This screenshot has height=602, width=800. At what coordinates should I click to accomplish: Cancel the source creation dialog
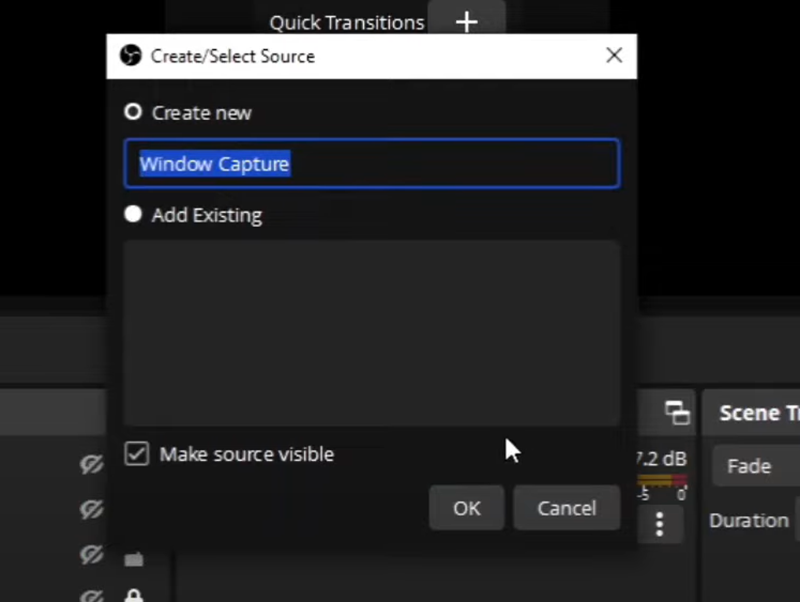click(x=566, y=508)
